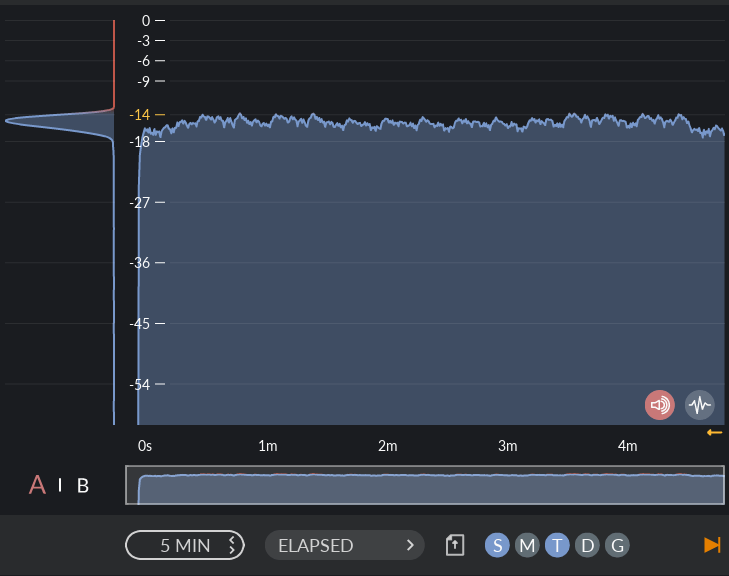
Task: Click the orange -14 target level label
Action: click(x=139, y=114)
